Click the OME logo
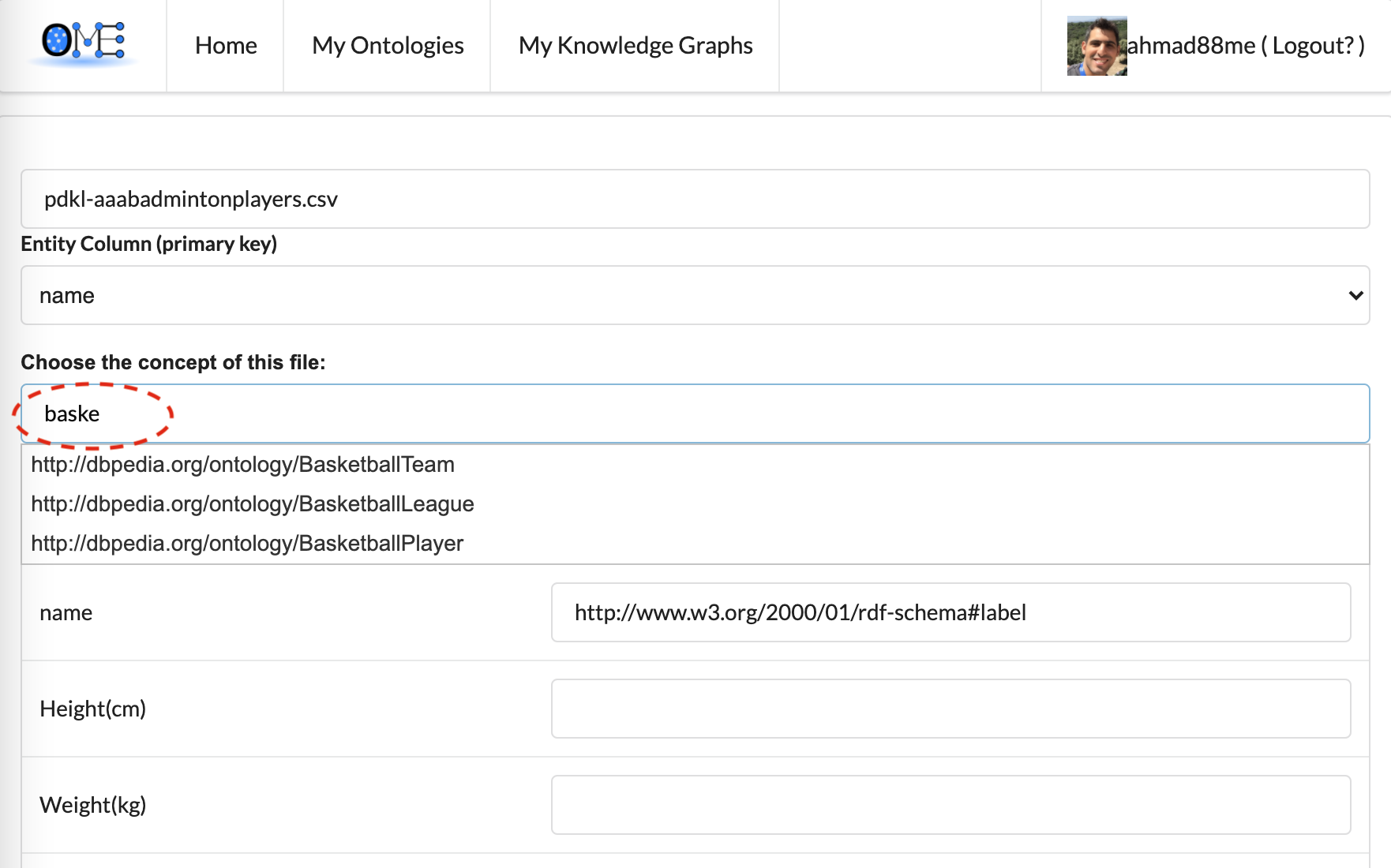The width and height of the screenshot is (1391, 868). (x=83, y=43)
